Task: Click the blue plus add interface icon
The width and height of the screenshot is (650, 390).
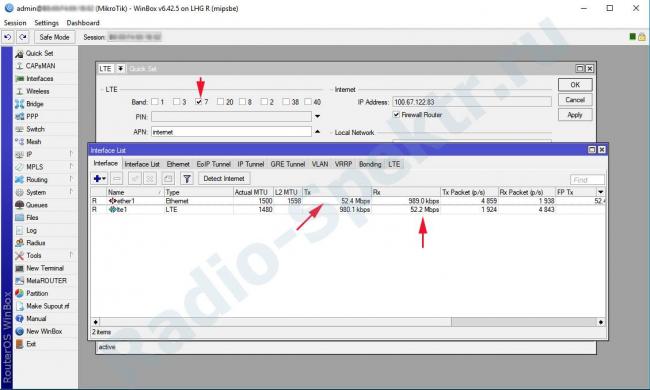Action: [x=99, y=179]
